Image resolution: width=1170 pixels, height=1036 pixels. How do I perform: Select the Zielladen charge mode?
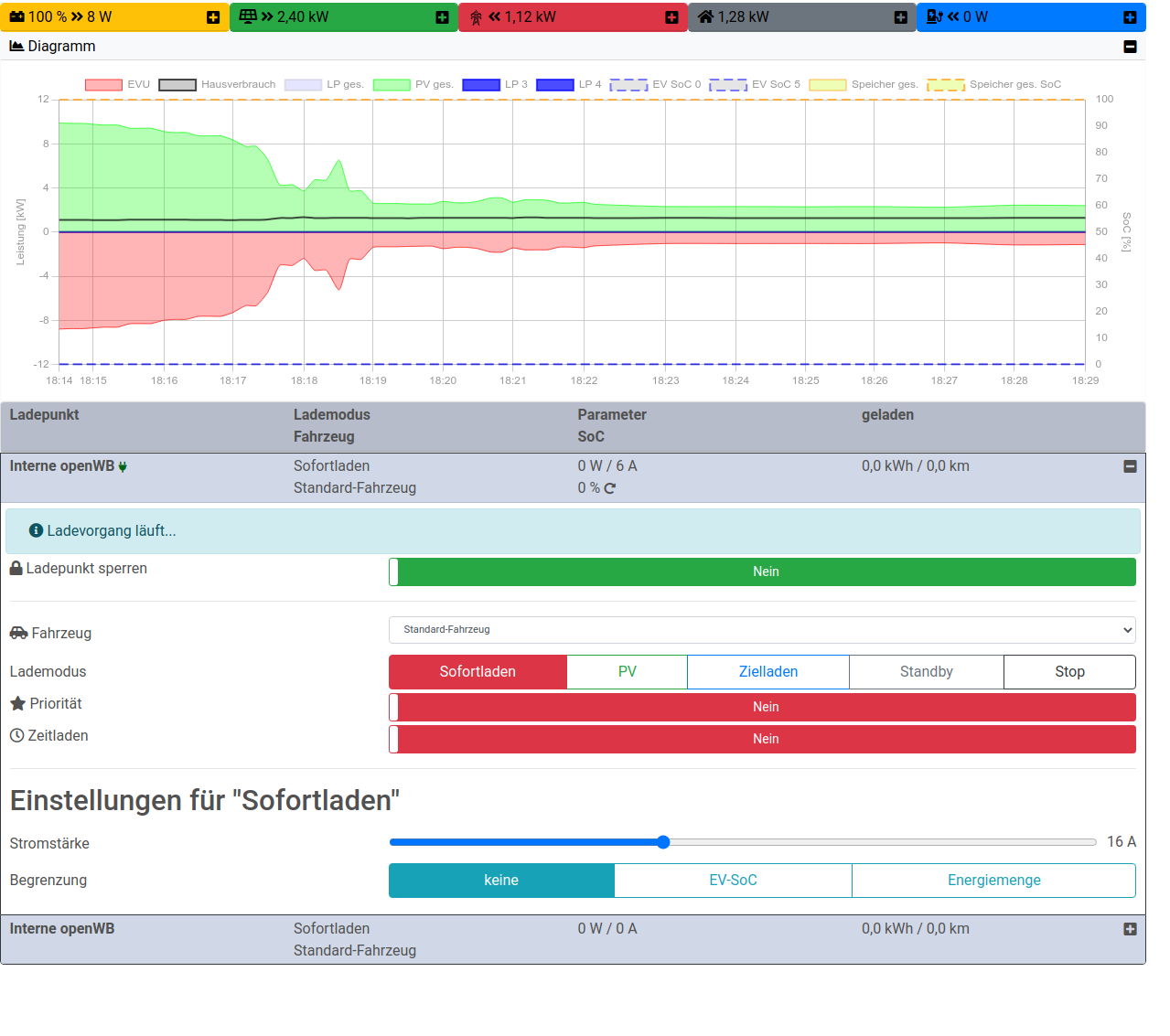click(x=767, y=672)
